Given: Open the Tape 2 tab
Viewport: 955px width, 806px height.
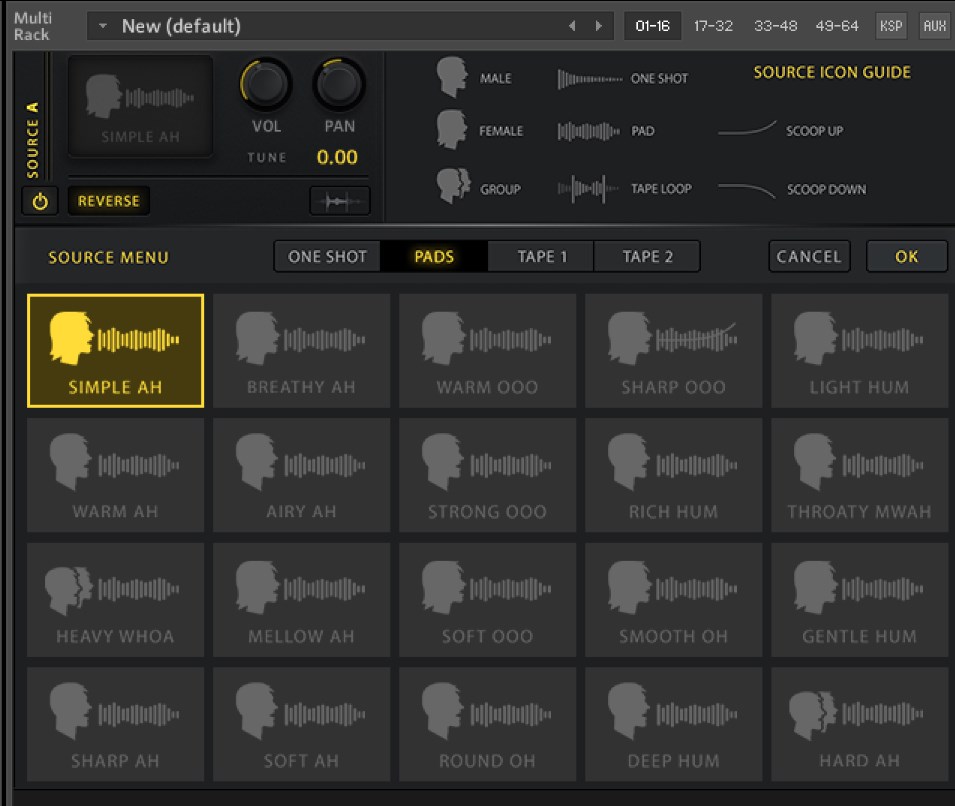Looking at the screenshot, I should point(647,257).
